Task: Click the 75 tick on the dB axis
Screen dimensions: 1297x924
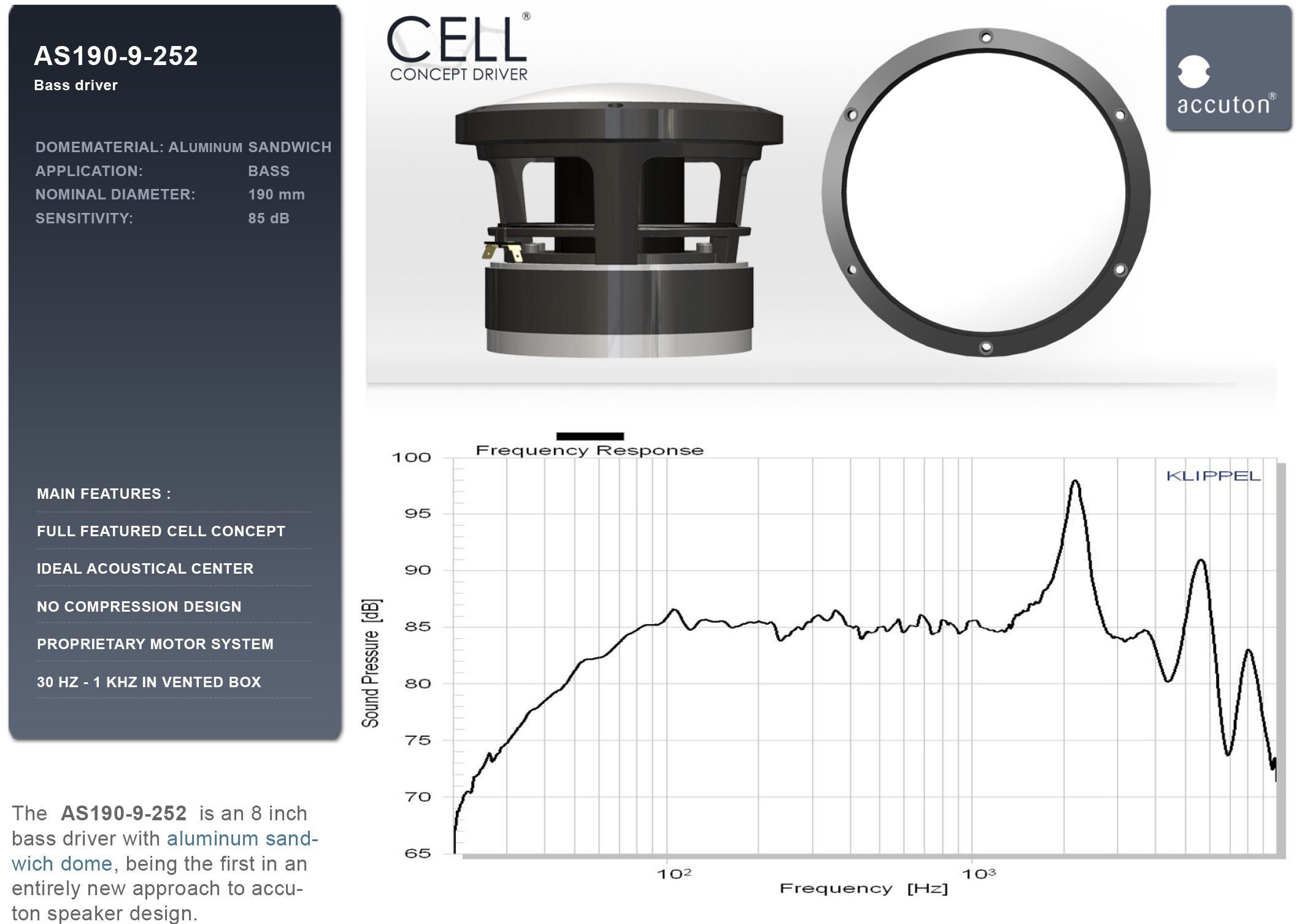Action: 418,741
